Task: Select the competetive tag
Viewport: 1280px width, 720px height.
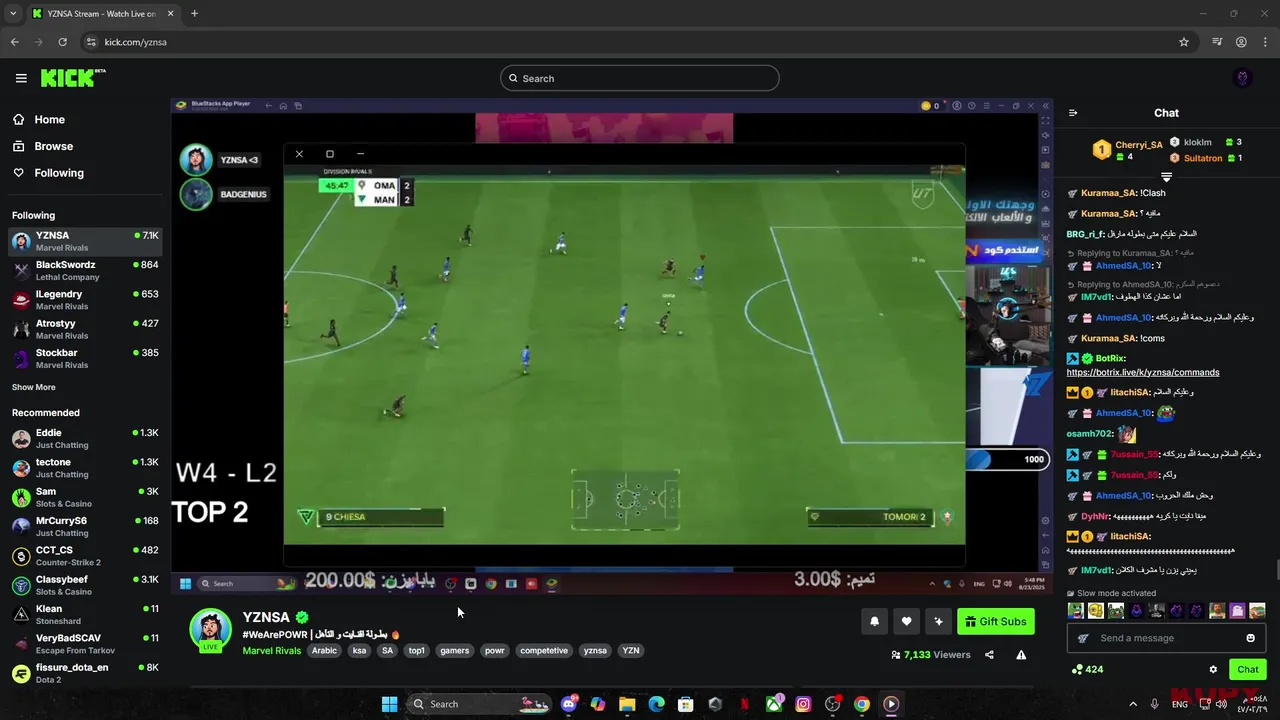Action: (x=544, y=651)
